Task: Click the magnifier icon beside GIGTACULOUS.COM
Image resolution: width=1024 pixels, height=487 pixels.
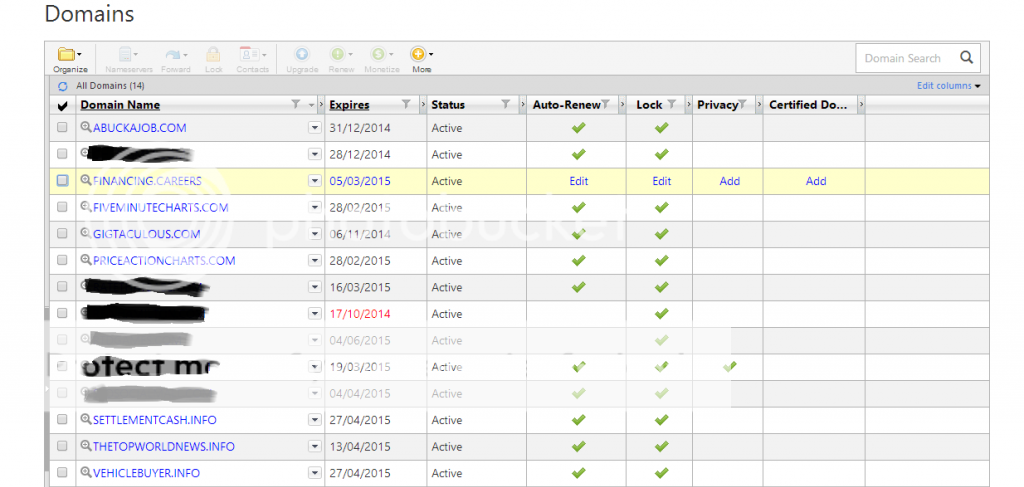Action: (x=86, y=234)
